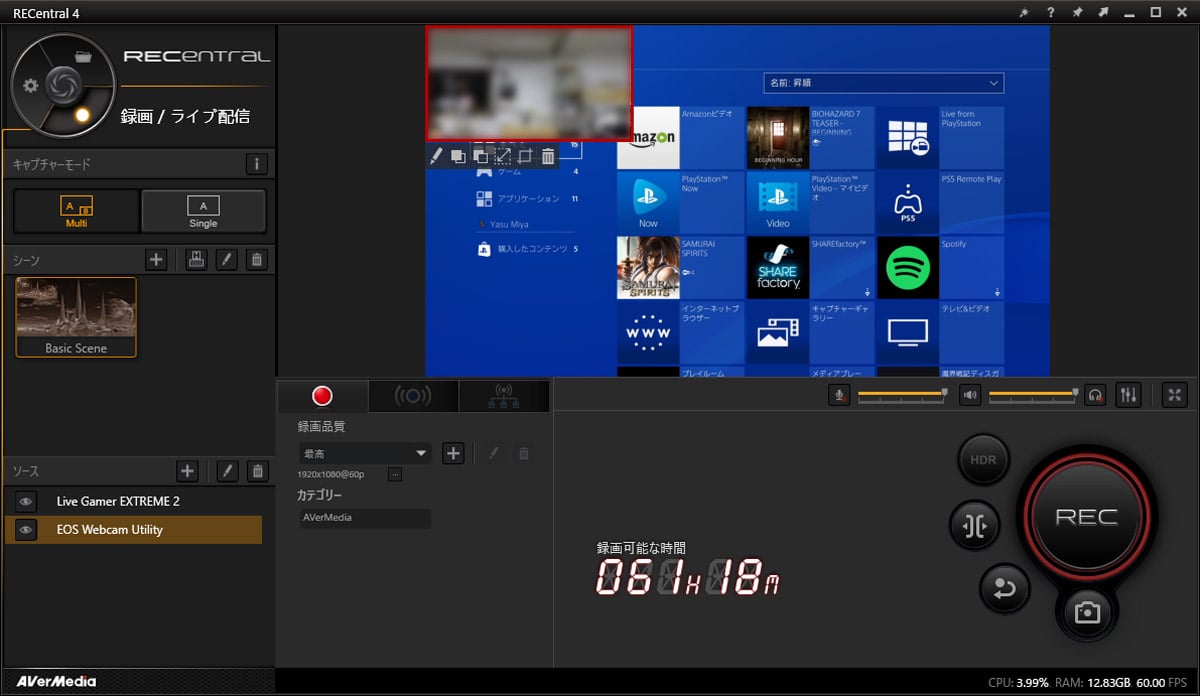The width and height of the screenshot is (1200, 696).
Task: Click the Spotify tile in the preview
Action: click(x=939, y=267)
